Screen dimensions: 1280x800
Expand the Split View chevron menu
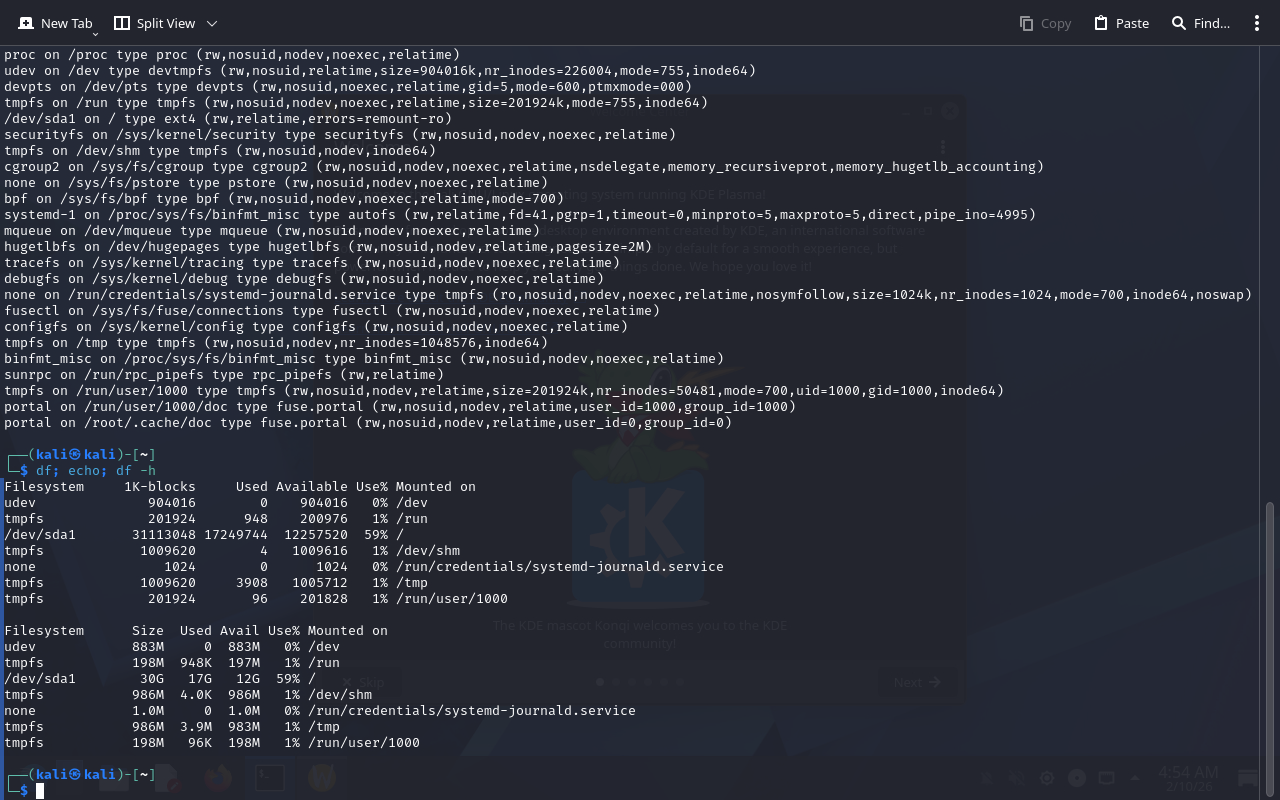pyautogui.click(x=212, y=23)
